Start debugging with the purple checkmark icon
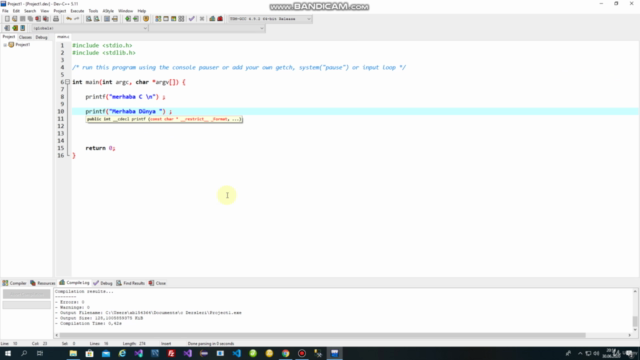The image size is (640, 360). click(x=191, y=19)
